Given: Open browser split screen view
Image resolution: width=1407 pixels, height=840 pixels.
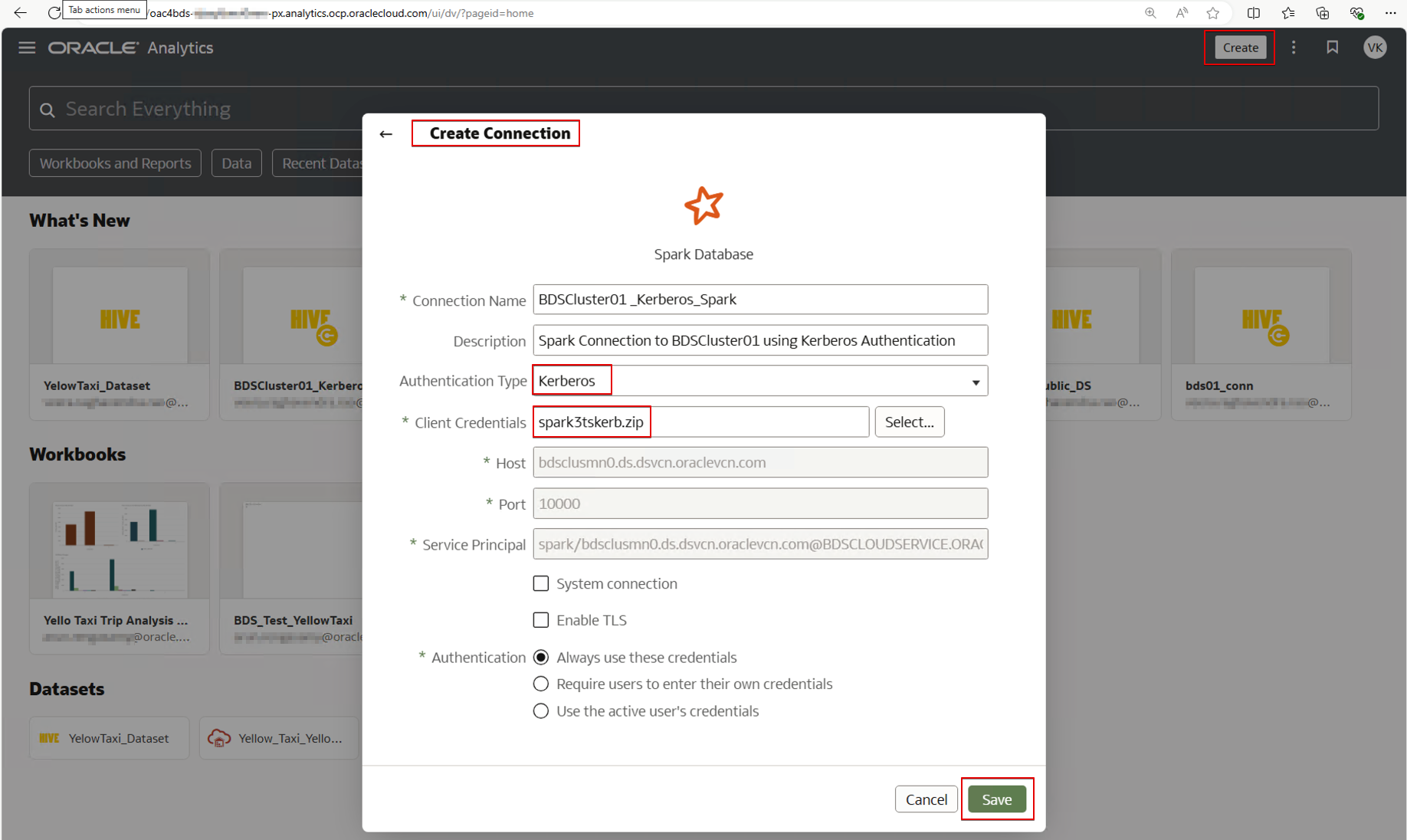Looking at the screenshot, I should click(x=1254, y=12).
